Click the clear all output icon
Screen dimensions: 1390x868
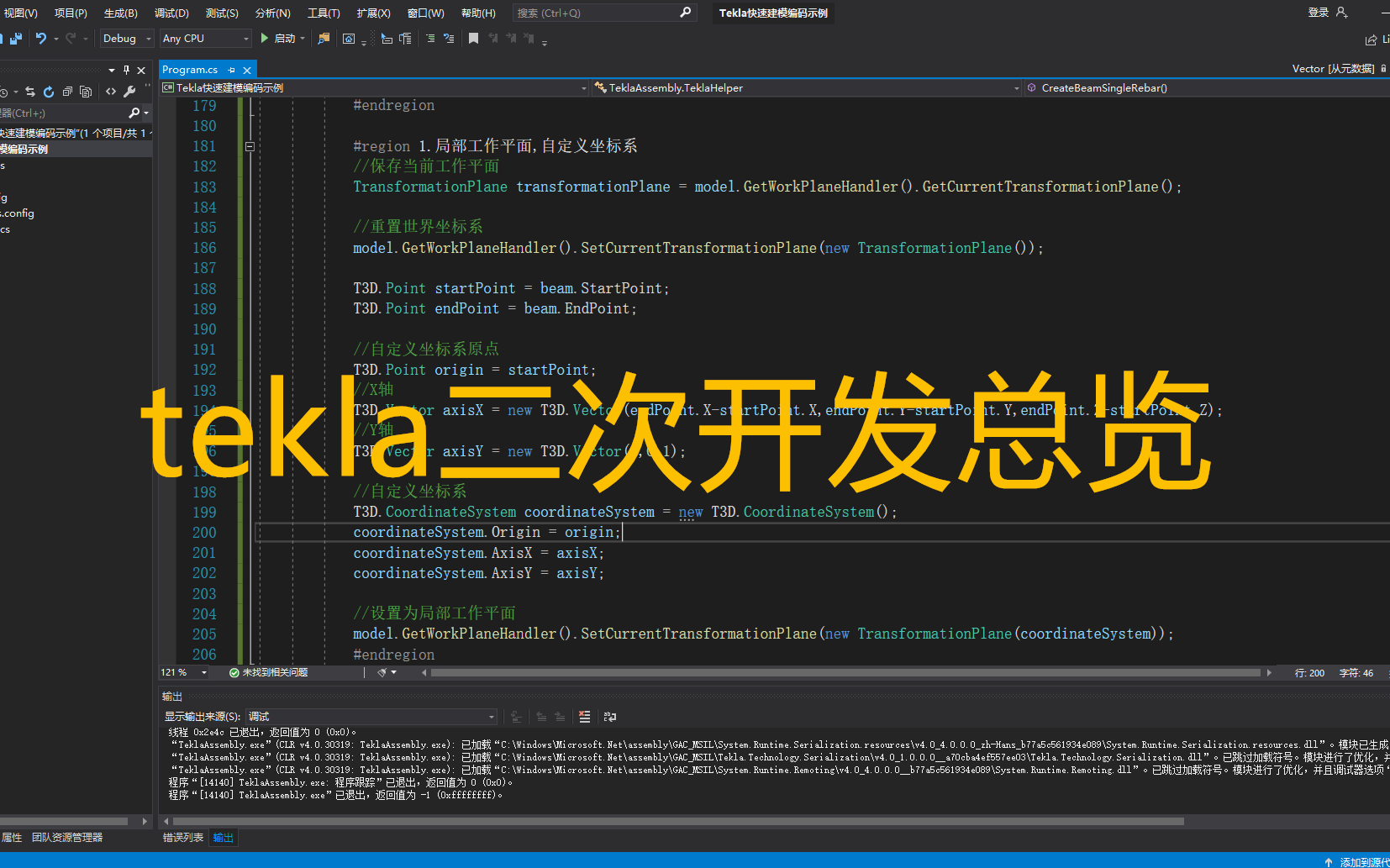coord(584,717)
